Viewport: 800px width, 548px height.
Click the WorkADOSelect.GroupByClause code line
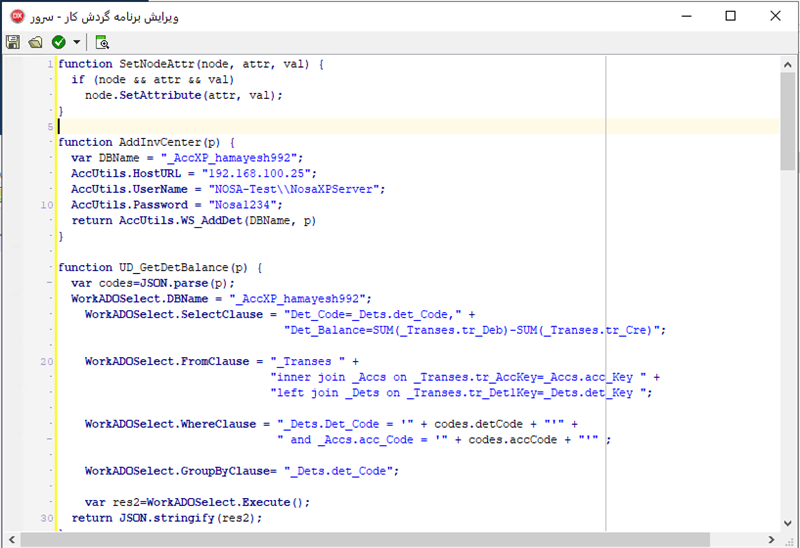pyautogui.click(x=242, y=470)
